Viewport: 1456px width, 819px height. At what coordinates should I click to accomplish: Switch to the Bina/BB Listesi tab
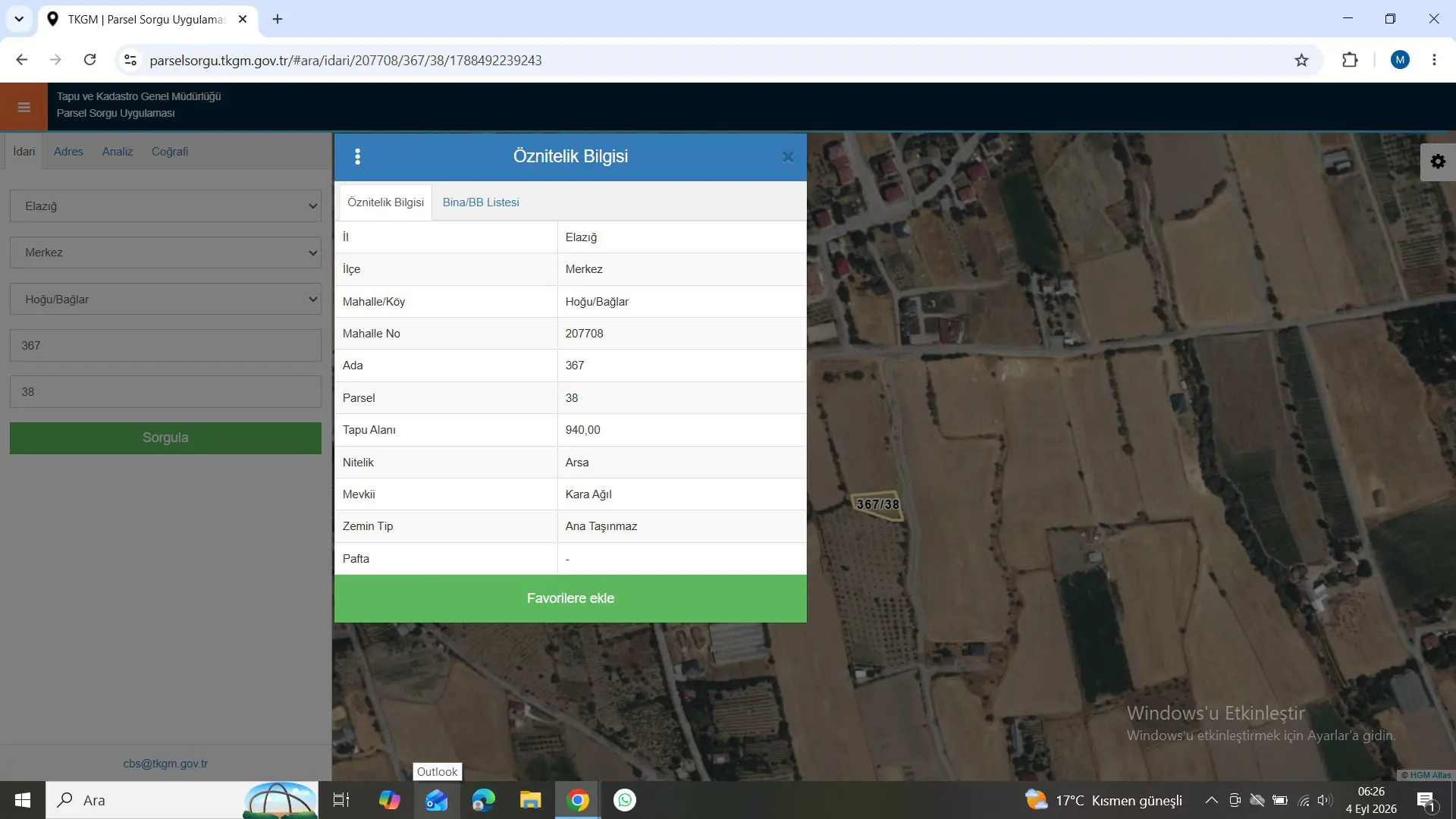coord(481,202)
